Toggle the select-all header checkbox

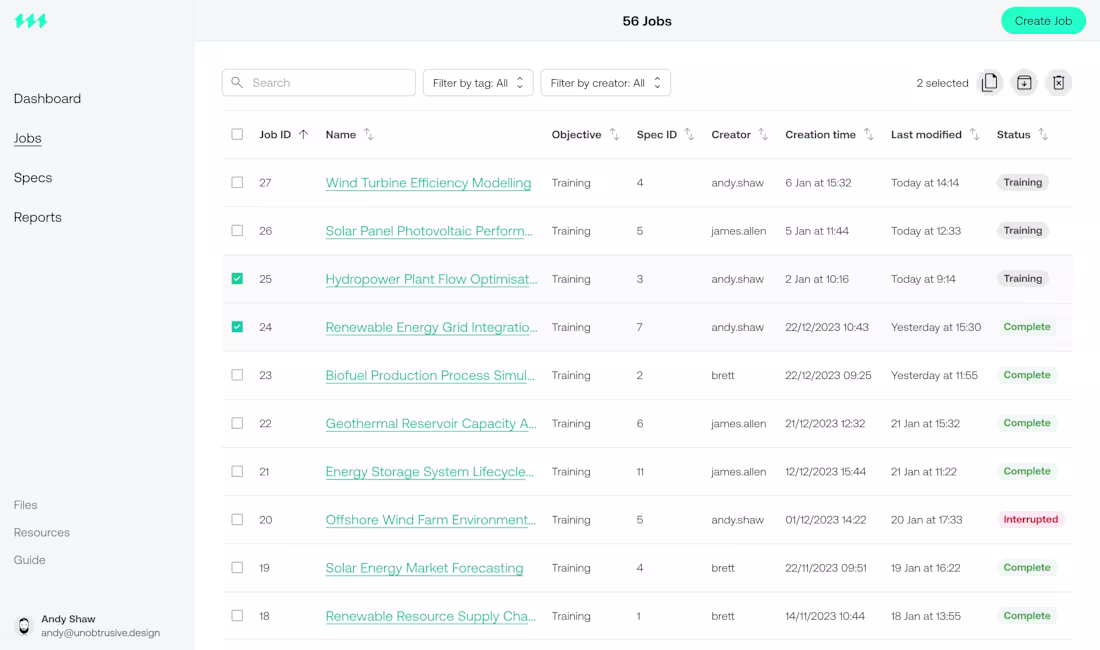click(x=237, y=135)
